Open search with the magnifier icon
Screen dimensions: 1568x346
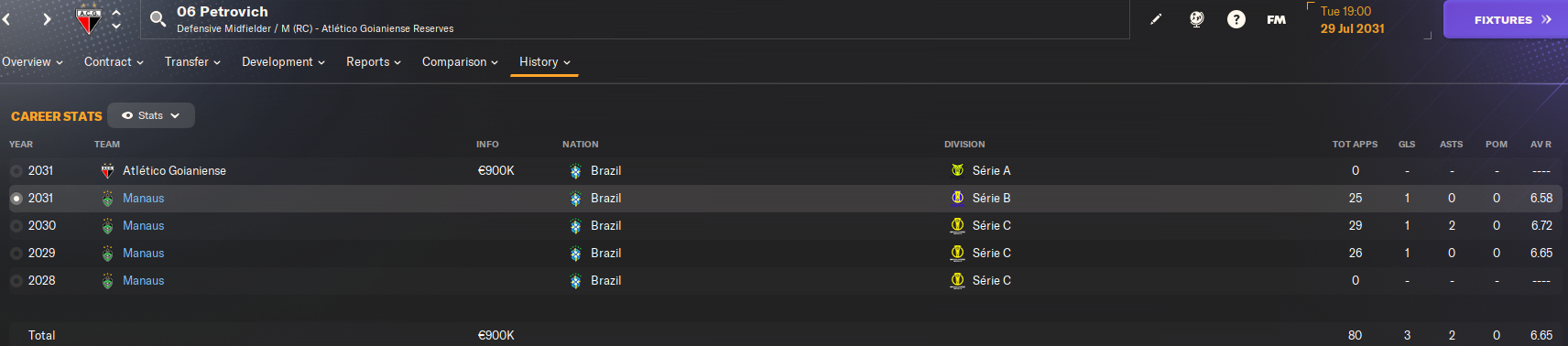[158, 18]
